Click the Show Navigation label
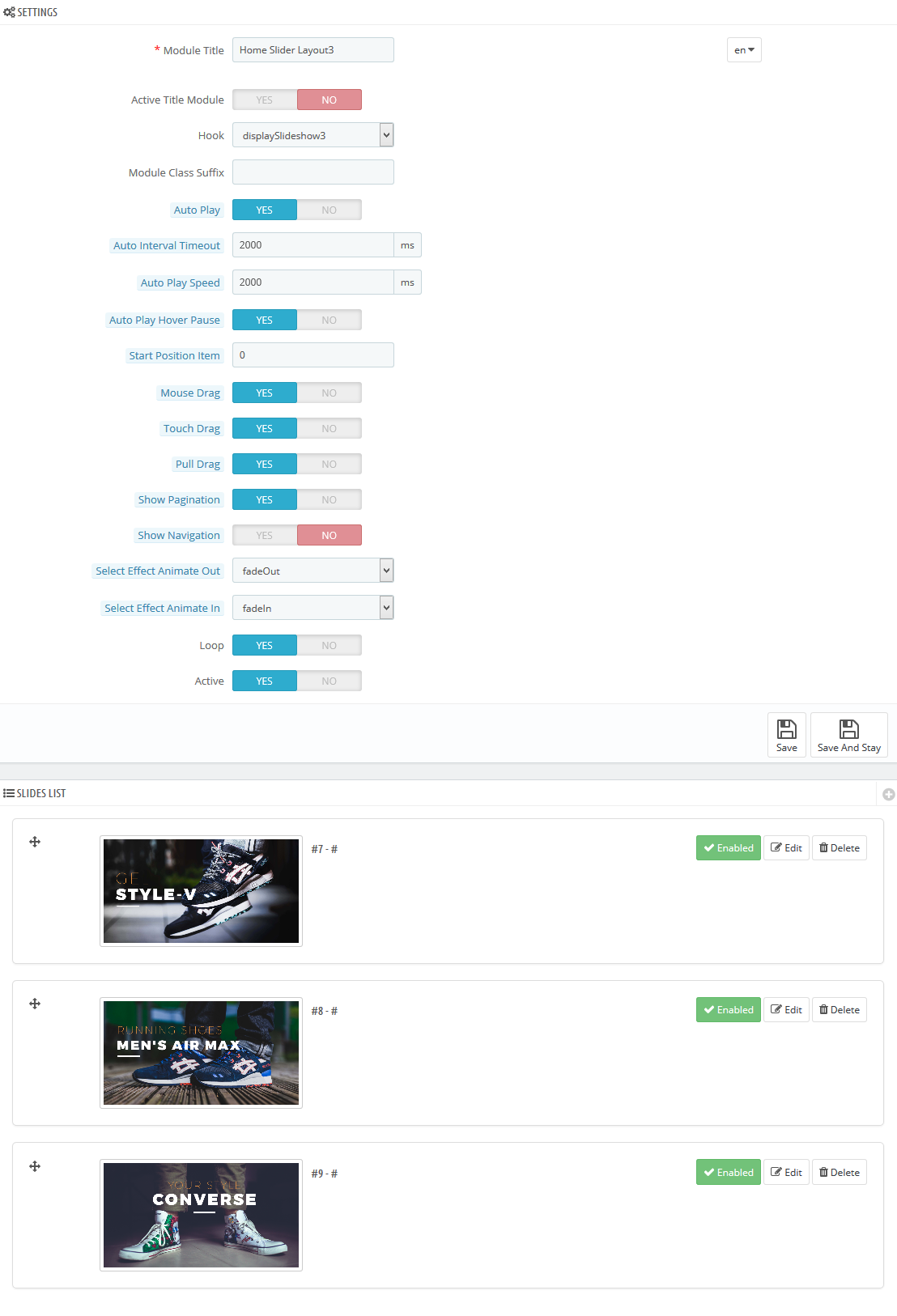The height and width of the screenshot is (1316, 897). click(x=179, y=535)
